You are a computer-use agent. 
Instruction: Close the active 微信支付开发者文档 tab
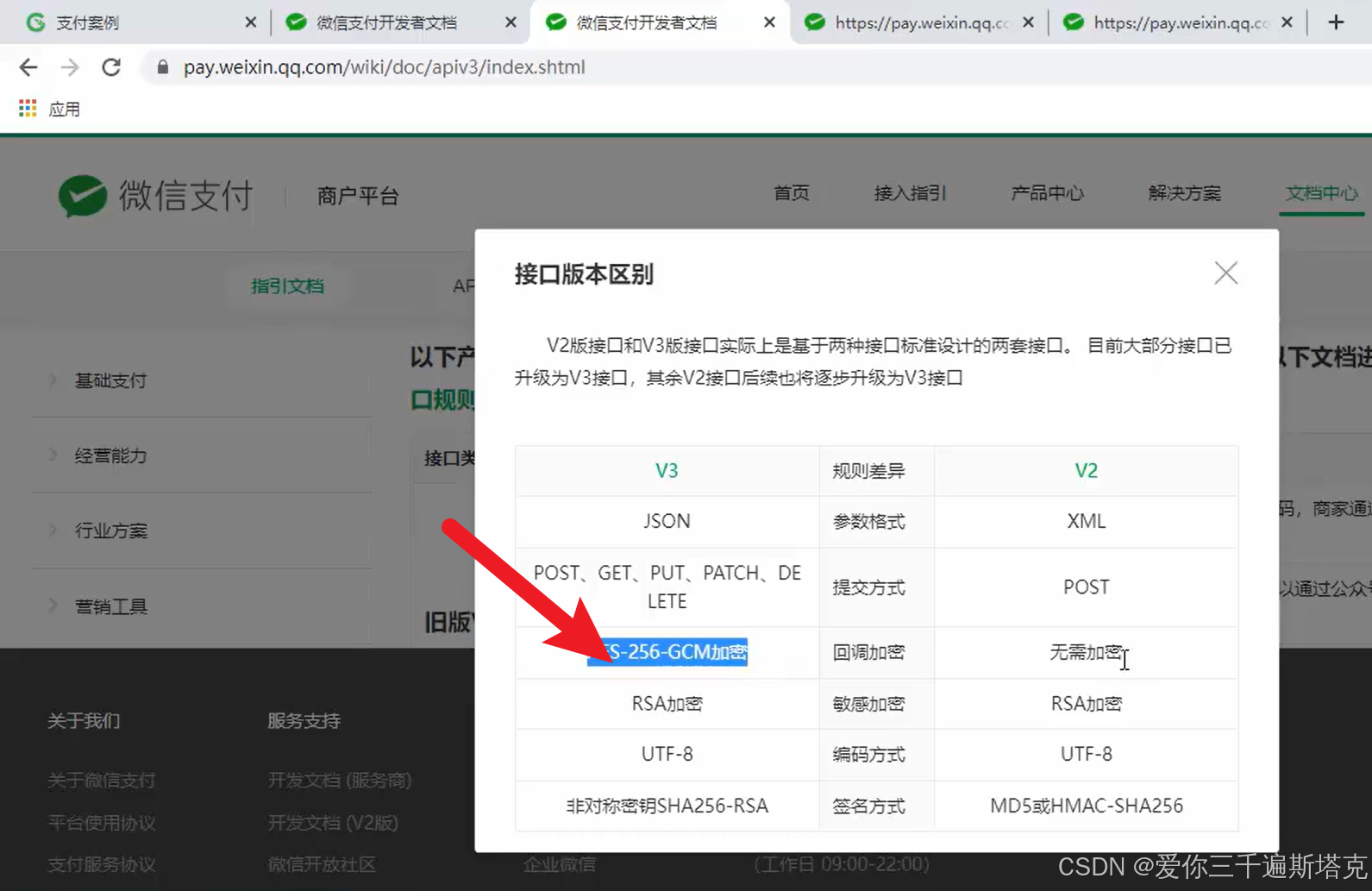[769, 22]
